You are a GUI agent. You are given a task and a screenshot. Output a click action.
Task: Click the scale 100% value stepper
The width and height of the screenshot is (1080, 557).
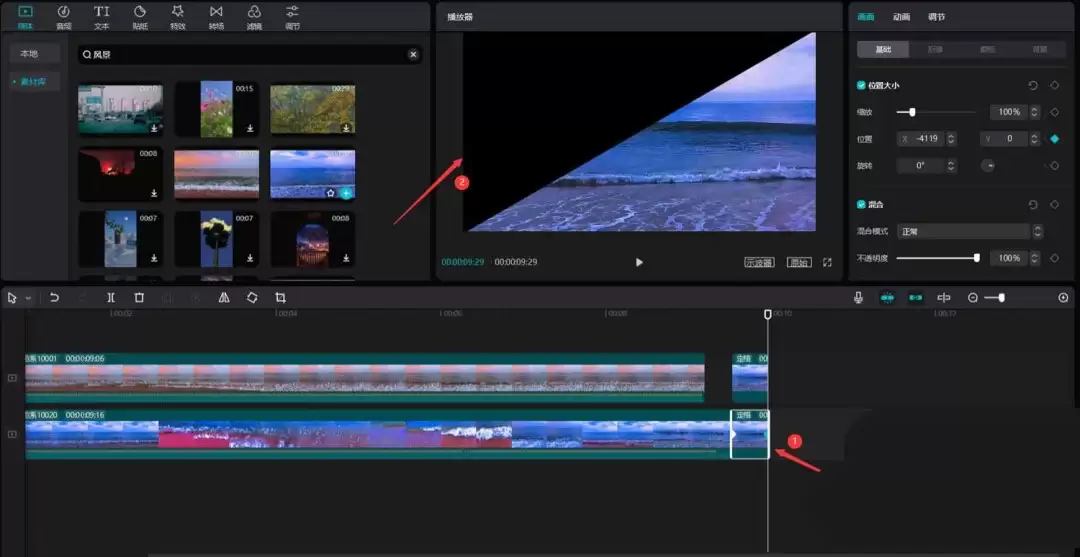(x=1035, y=112)
